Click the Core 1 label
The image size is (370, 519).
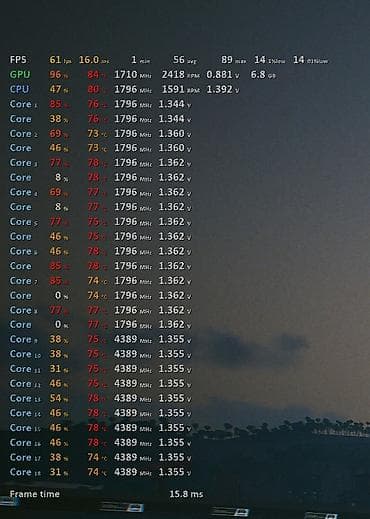pos(24,104)
